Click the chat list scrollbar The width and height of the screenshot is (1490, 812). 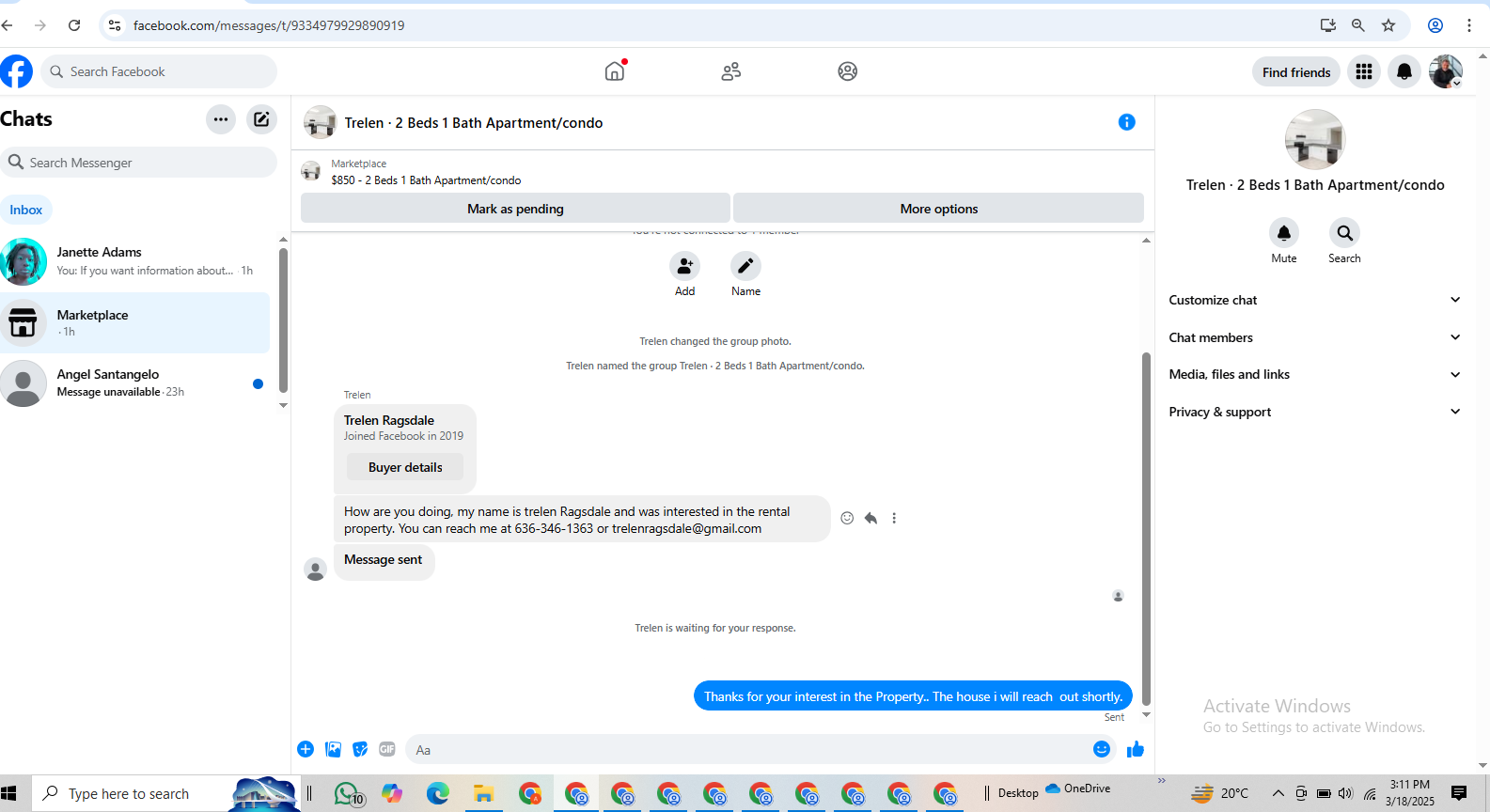click(x=283, y=320)
